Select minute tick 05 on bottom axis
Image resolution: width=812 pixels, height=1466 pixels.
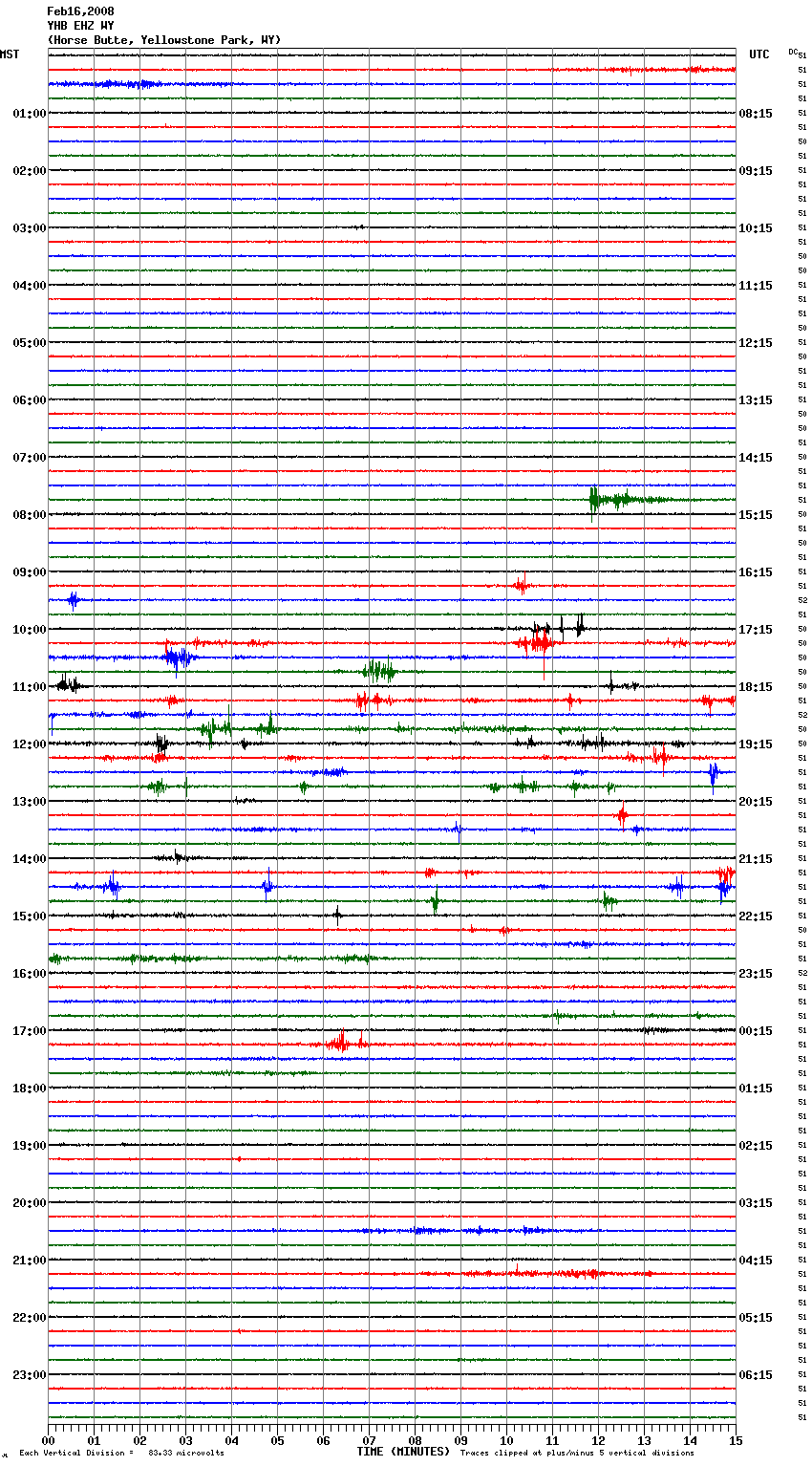coord(277,1440)
